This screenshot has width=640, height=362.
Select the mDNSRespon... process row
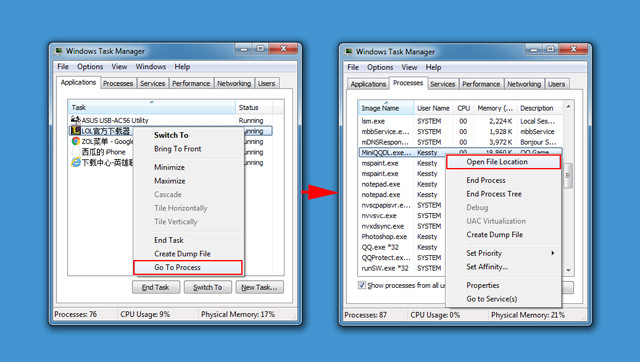[x=460, y=142]
